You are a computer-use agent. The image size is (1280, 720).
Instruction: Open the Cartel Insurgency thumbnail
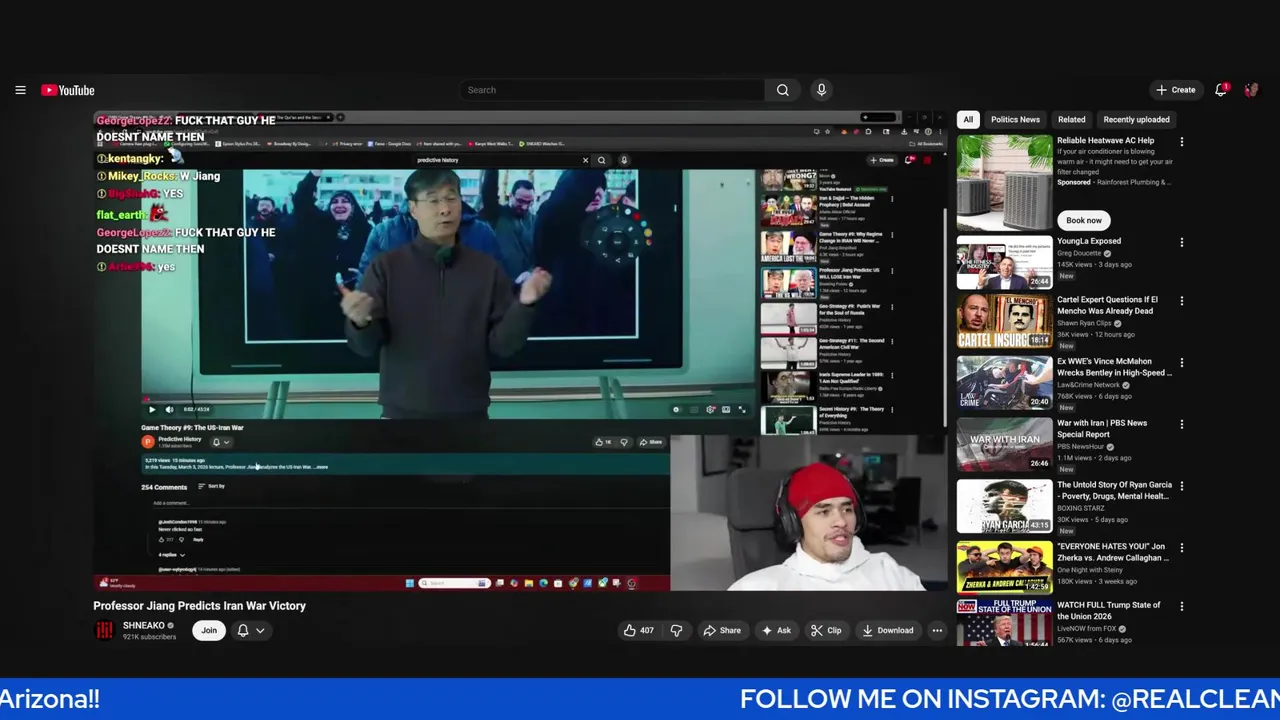point(1004,322)
